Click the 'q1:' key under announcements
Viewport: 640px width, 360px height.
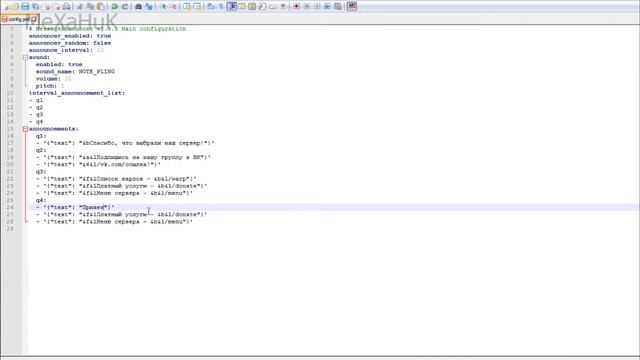pyautogui.click(x=41, y=136)
